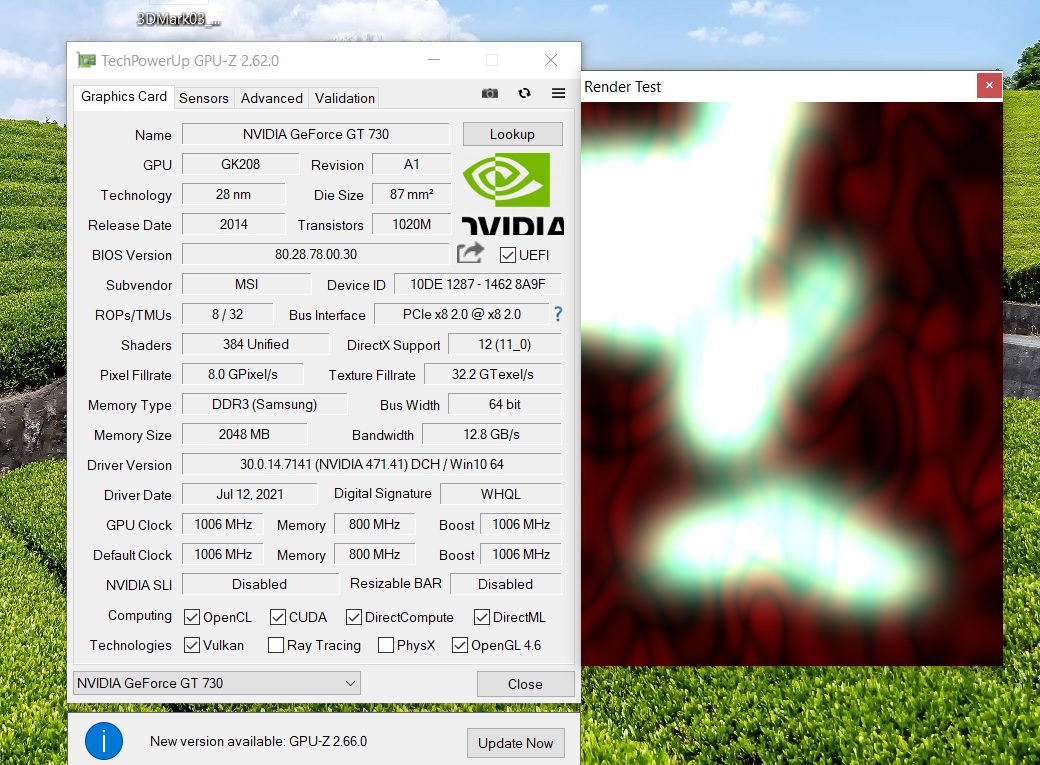The image size is (1040, 765).
Task: Click the Pixel Fillrate 8.0 GPixel/s value
Action: [243, 374]
